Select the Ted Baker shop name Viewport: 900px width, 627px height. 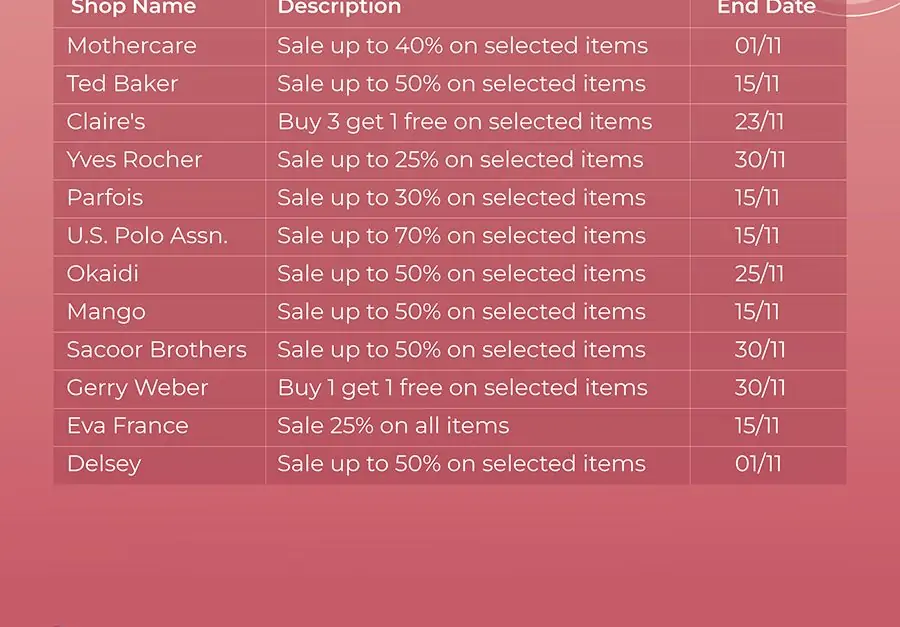122,84
